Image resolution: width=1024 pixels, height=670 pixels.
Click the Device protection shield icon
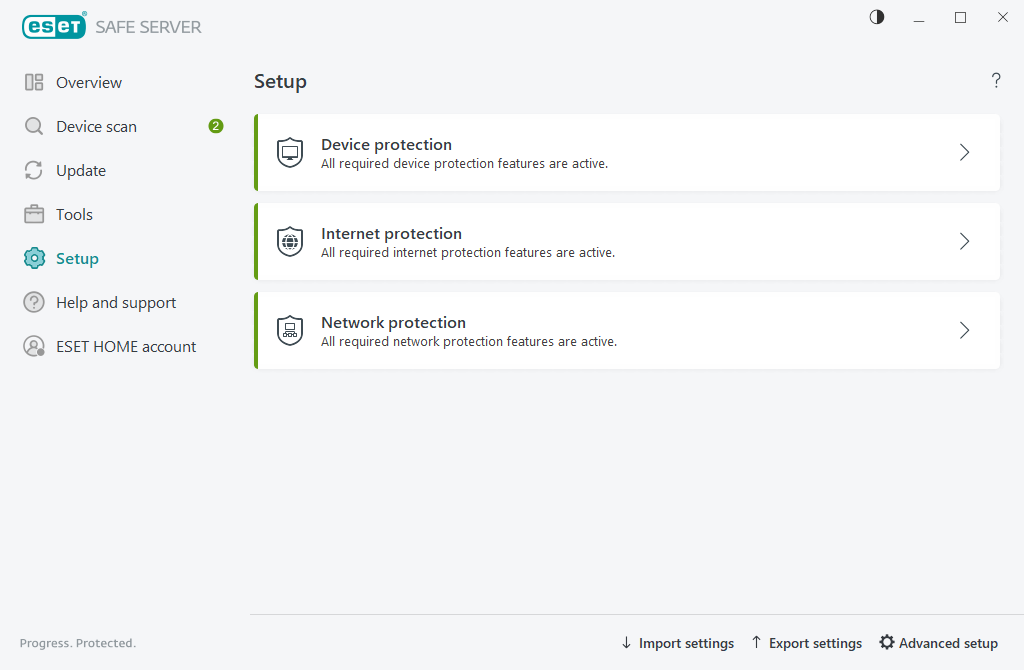pos(290,153)
